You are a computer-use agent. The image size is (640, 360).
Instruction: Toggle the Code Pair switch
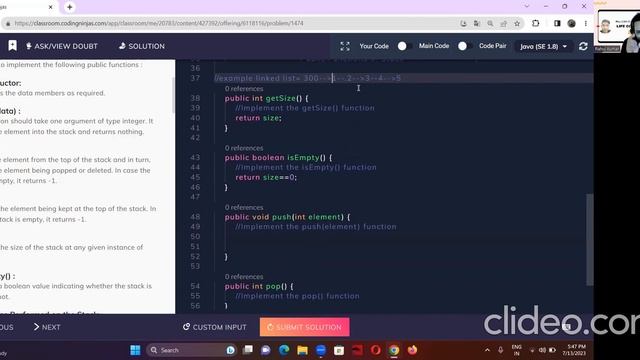[464, 46]
